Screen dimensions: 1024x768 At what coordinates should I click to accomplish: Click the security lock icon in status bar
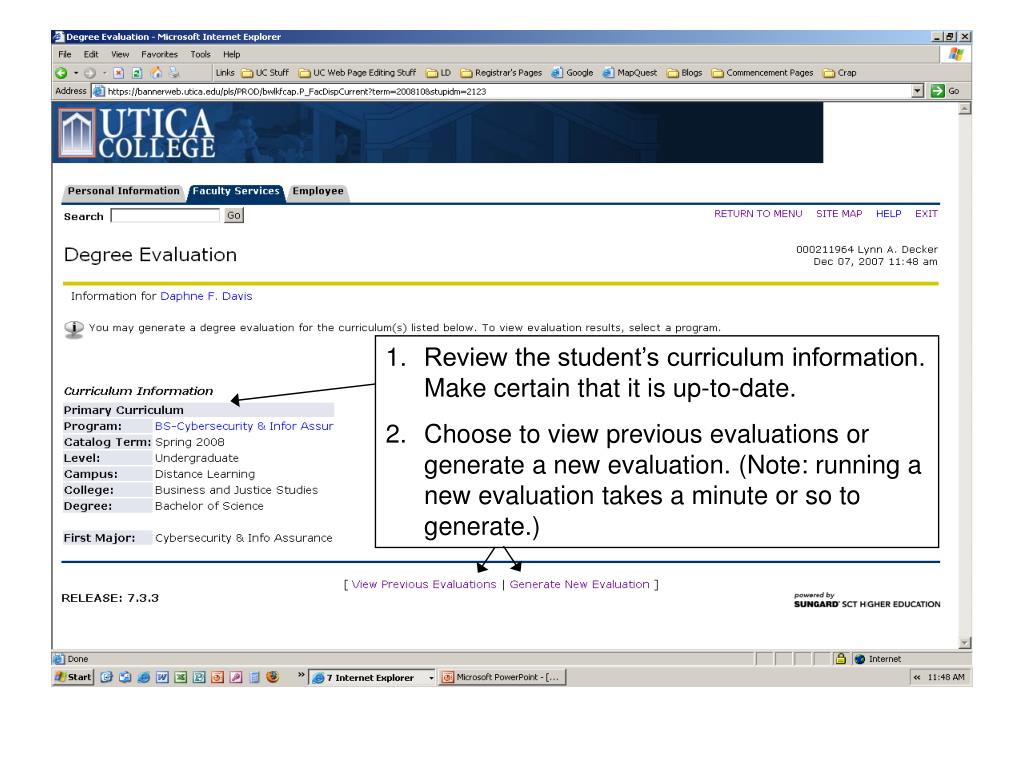(x=840, y=659)
